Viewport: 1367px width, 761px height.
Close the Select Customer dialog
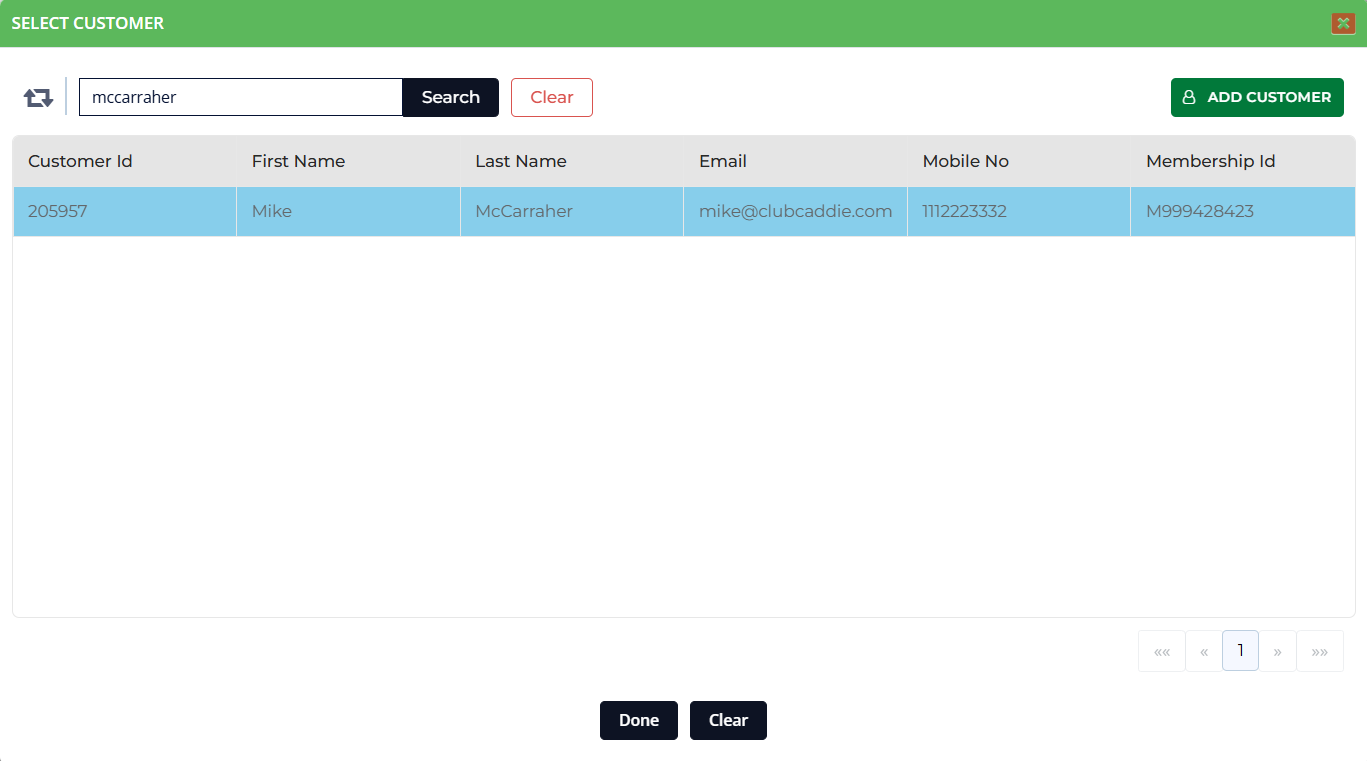1343,23
